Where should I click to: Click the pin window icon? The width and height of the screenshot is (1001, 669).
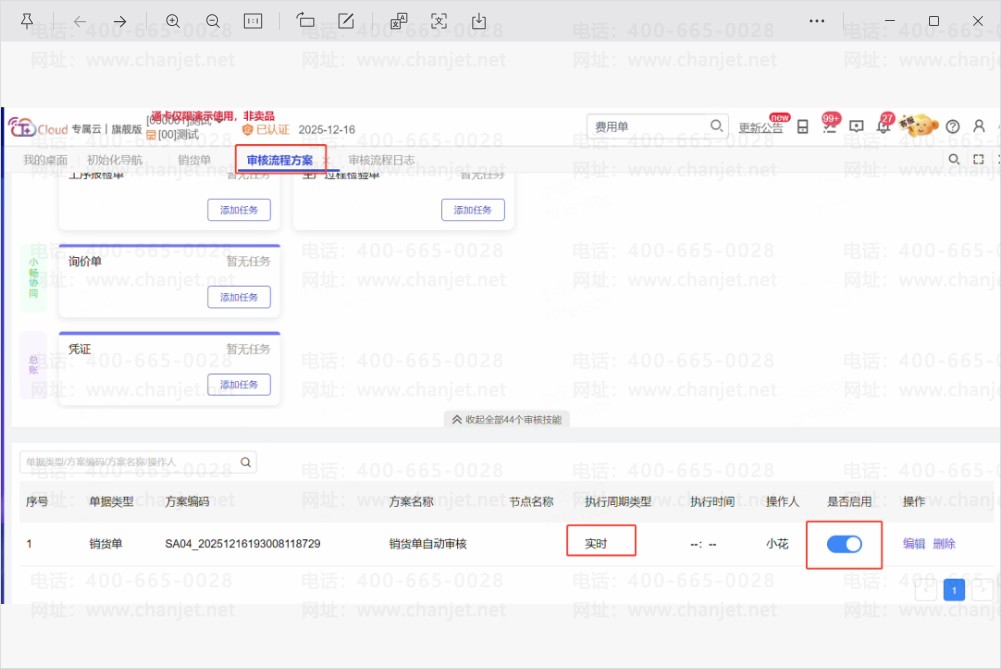pos(27,21)
